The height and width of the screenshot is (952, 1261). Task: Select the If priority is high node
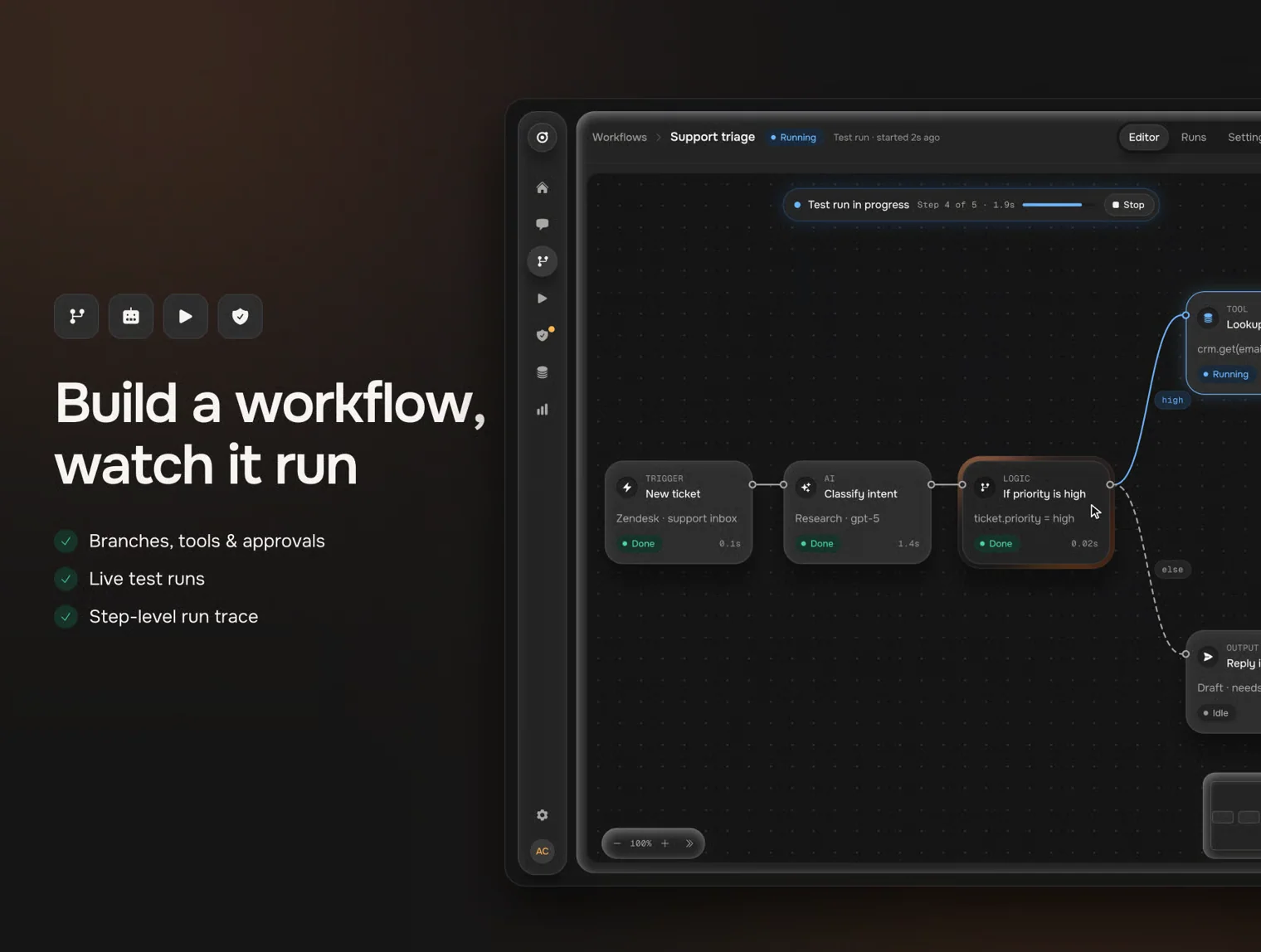click(x=1036, y=512)
